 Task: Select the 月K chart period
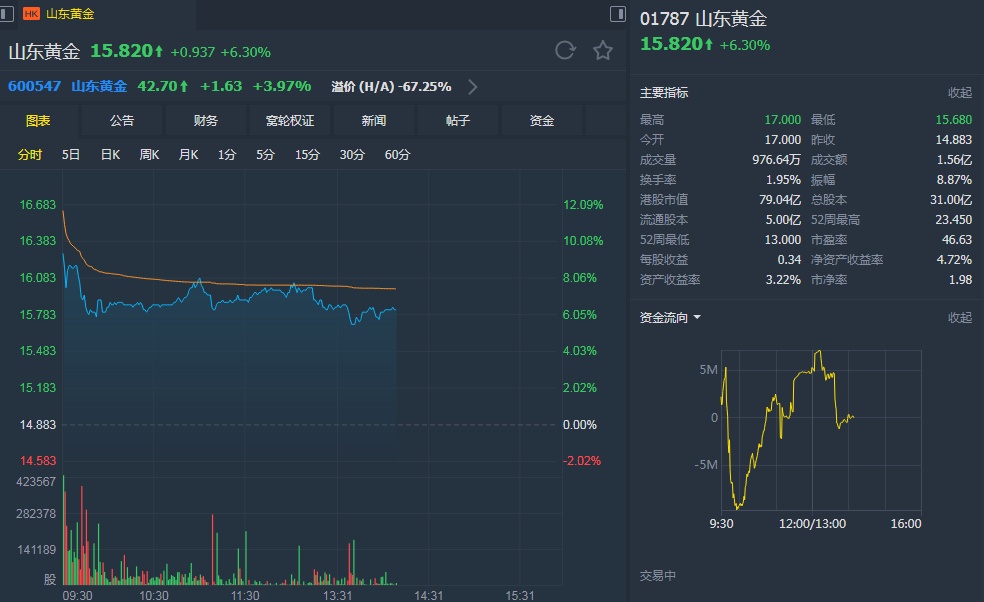[188, 154]
